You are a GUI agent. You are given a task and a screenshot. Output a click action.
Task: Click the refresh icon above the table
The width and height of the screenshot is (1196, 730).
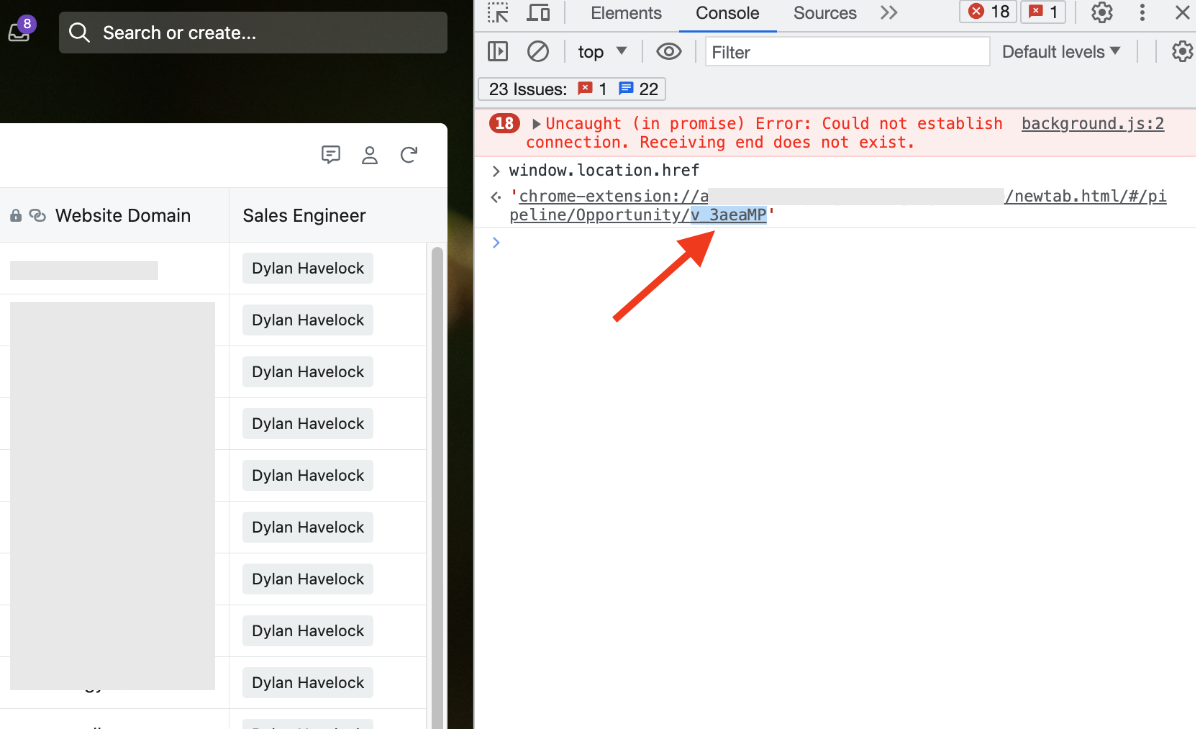[409, 155]
